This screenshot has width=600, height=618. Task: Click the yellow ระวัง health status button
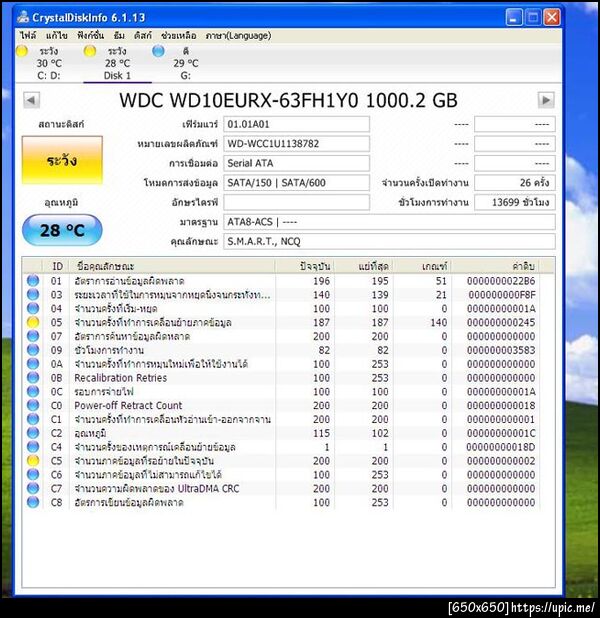[x=62, y=160]
